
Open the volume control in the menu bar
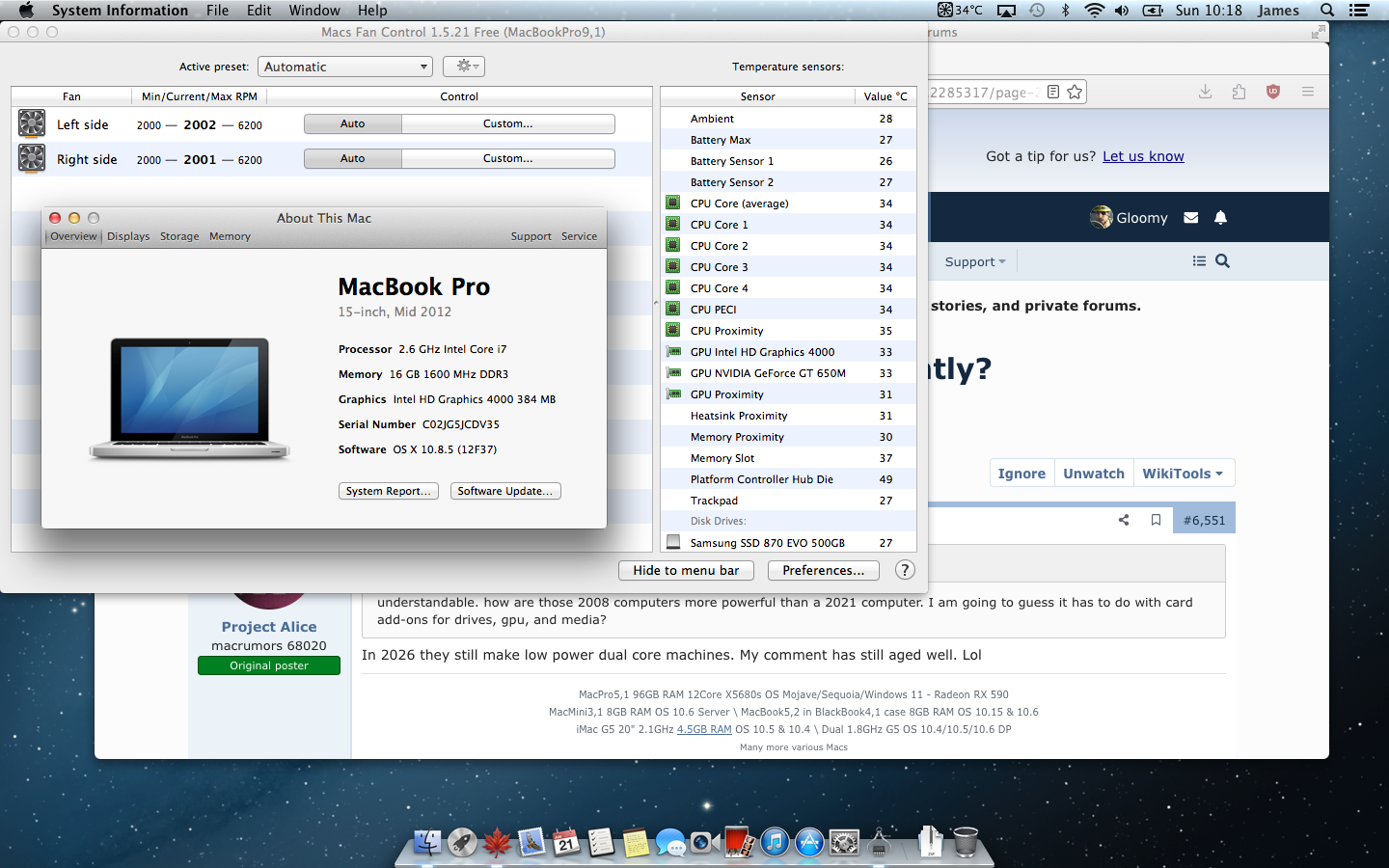(x=1122, y=10)
